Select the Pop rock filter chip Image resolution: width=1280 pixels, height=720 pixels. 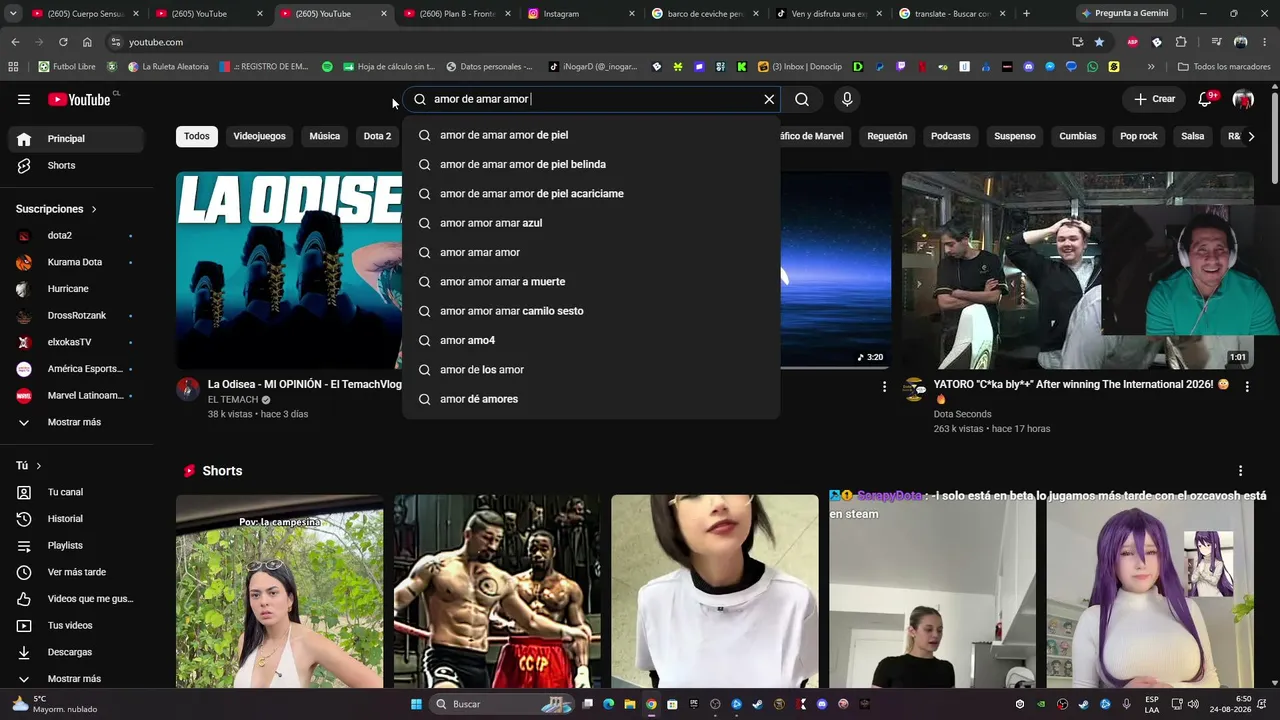pyautogui.click(x=1139, y=136)
